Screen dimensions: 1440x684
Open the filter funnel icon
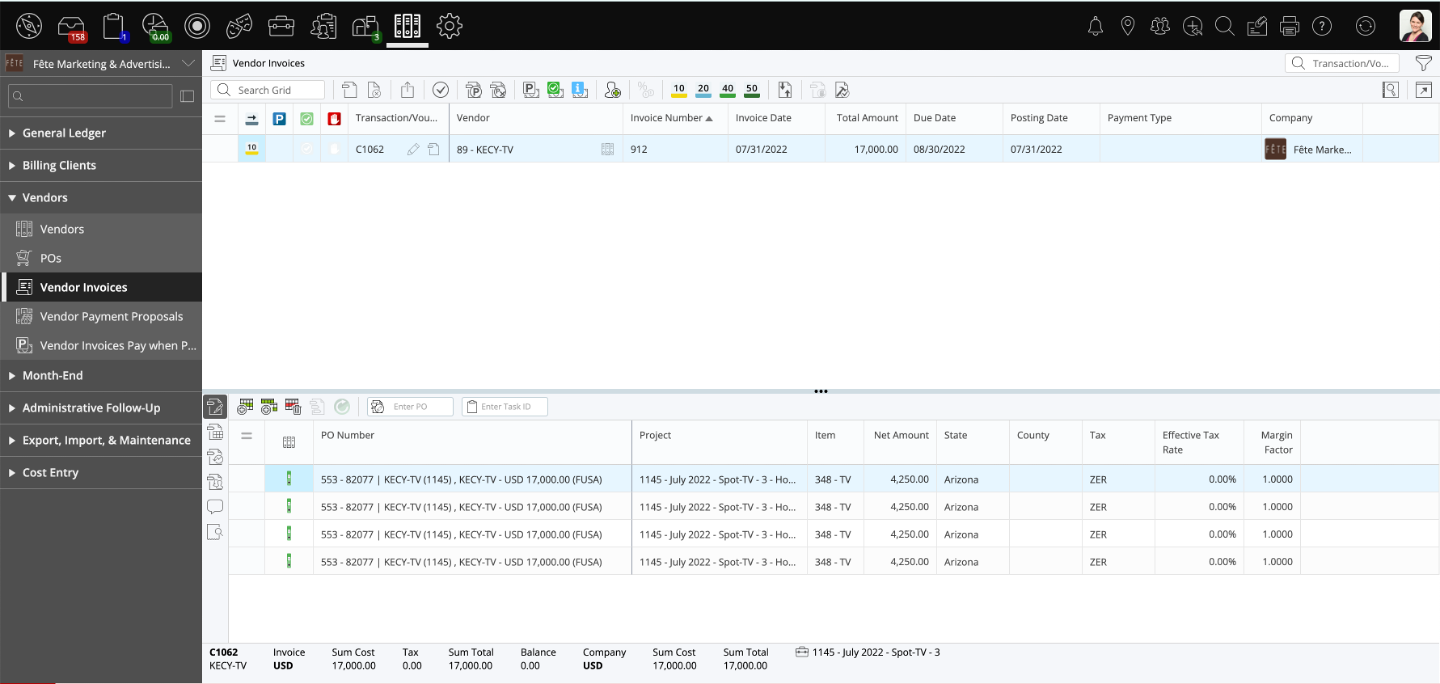tap(1423, 63)
